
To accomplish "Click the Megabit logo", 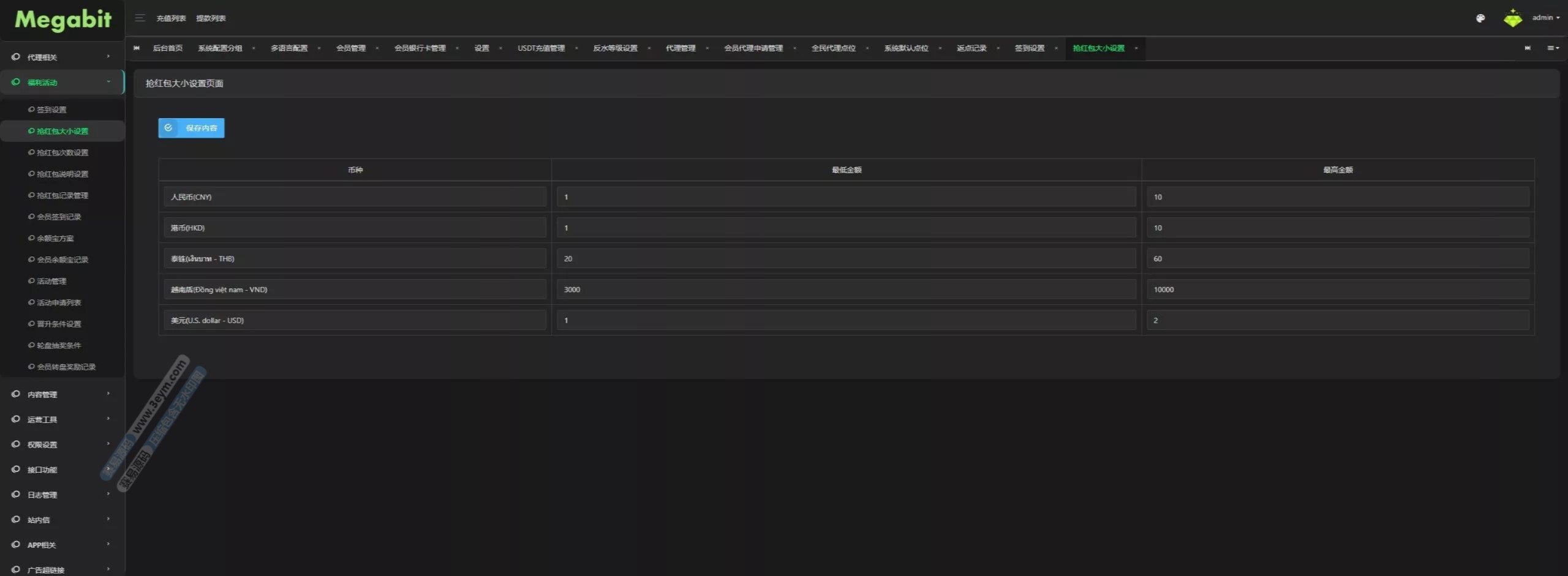I will click(x=63, y=20).
